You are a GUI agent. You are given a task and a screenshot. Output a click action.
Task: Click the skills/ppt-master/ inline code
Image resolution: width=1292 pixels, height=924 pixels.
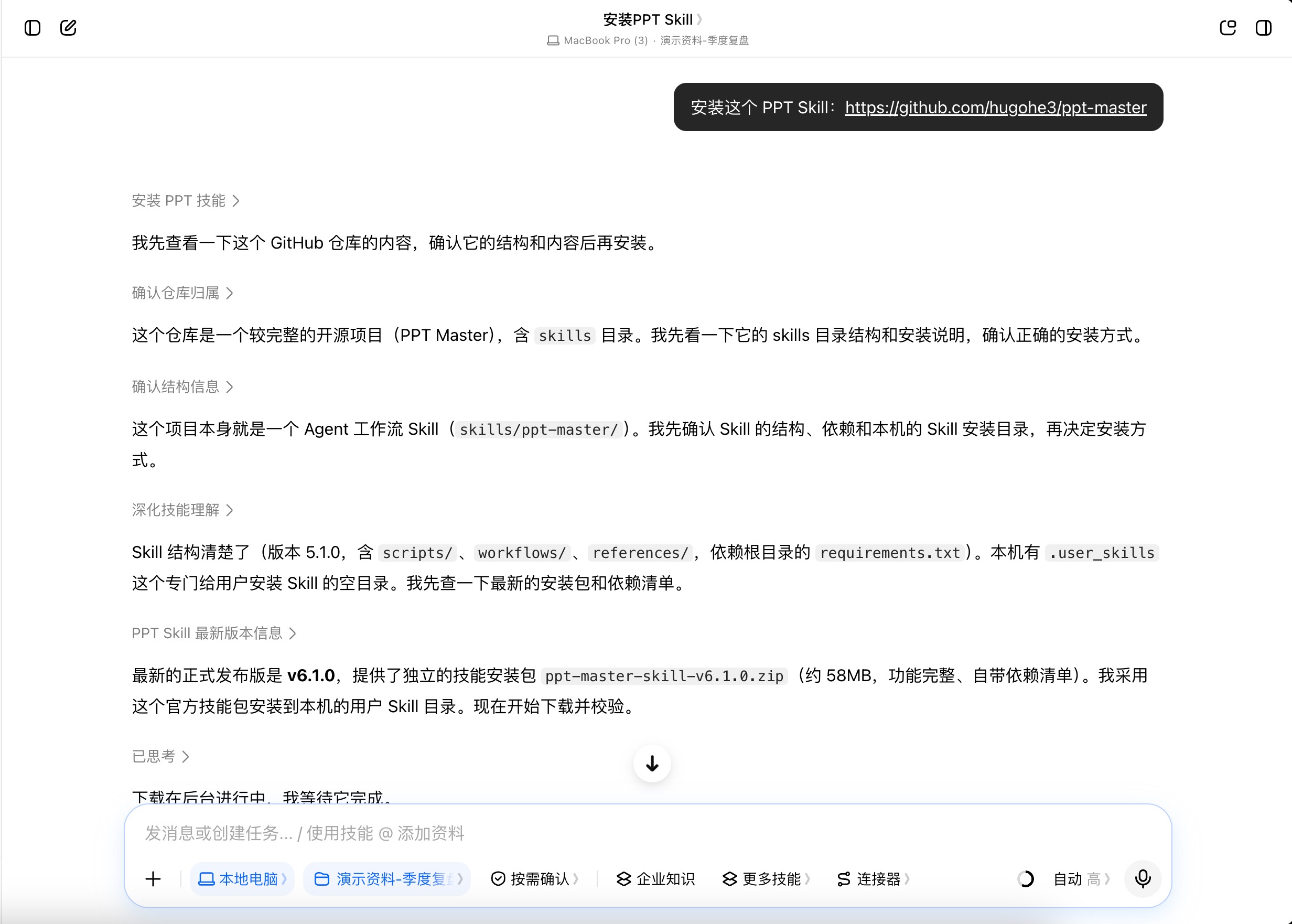tap(538, 429)
